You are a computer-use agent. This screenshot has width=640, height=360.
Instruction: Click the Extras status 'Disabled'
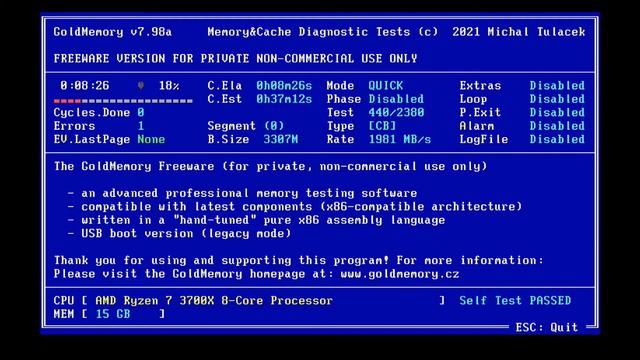(557, 86)
